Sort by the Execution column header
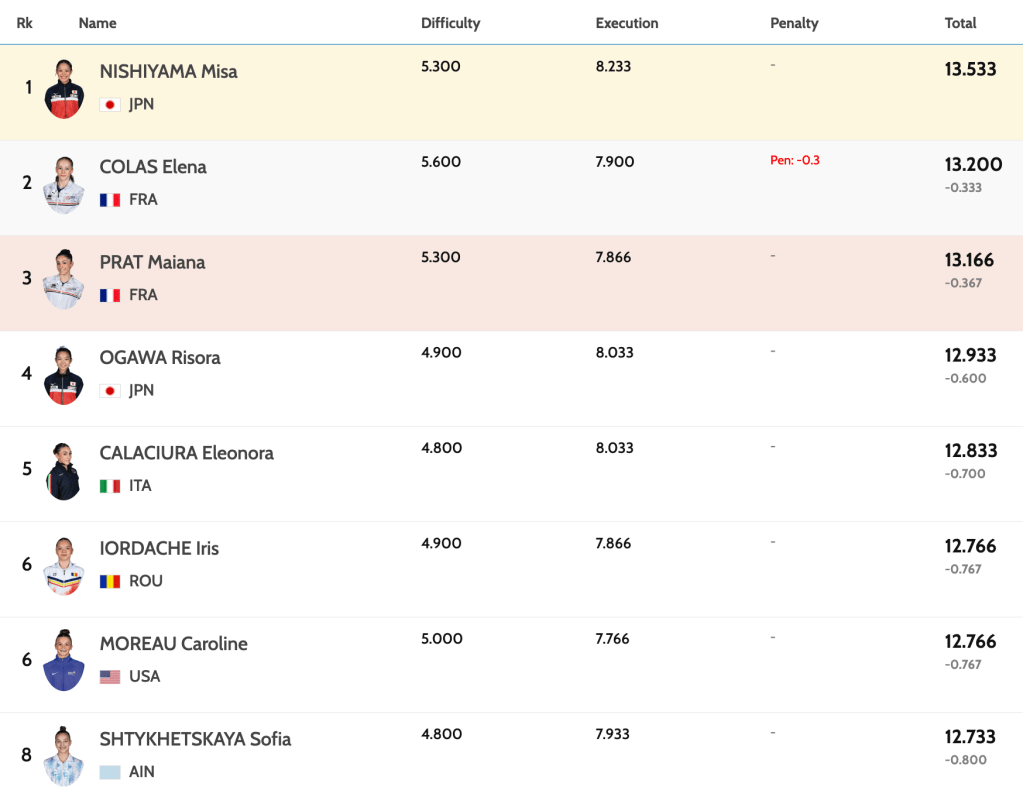Viewport: 1023px width, 790px height. pyautogui.click(x=626, y=23)
